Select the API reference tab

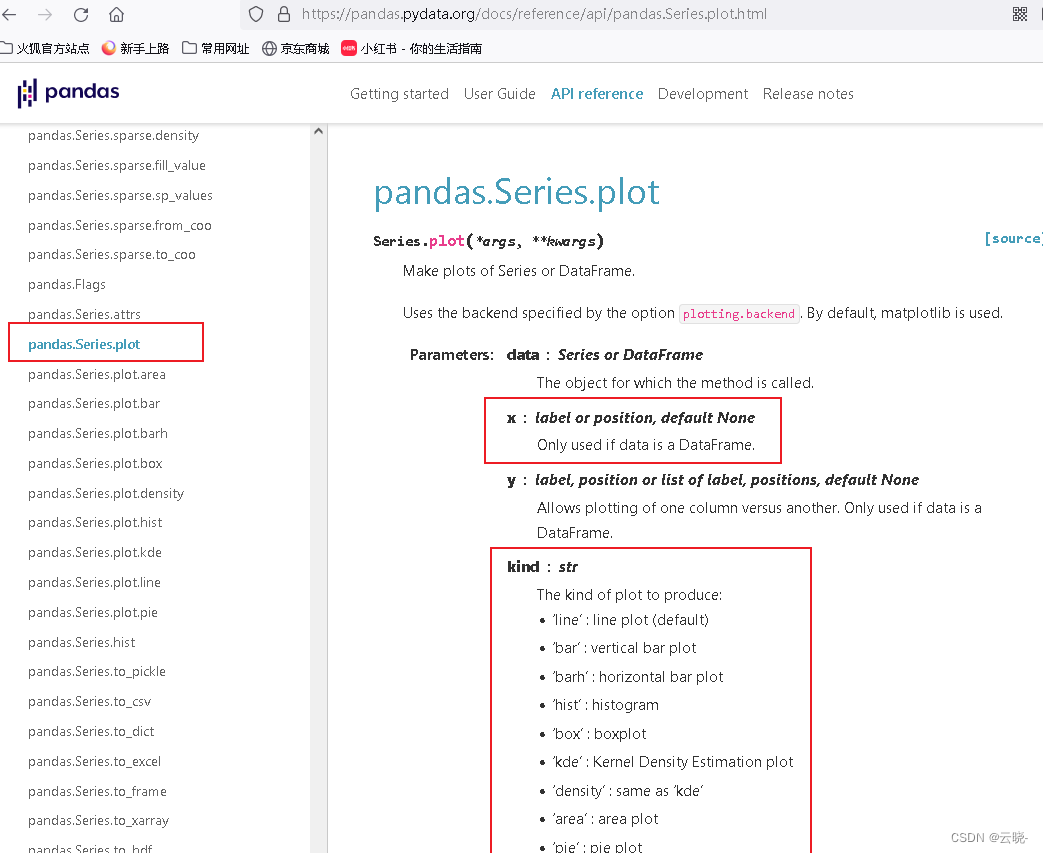click(597, 94)
